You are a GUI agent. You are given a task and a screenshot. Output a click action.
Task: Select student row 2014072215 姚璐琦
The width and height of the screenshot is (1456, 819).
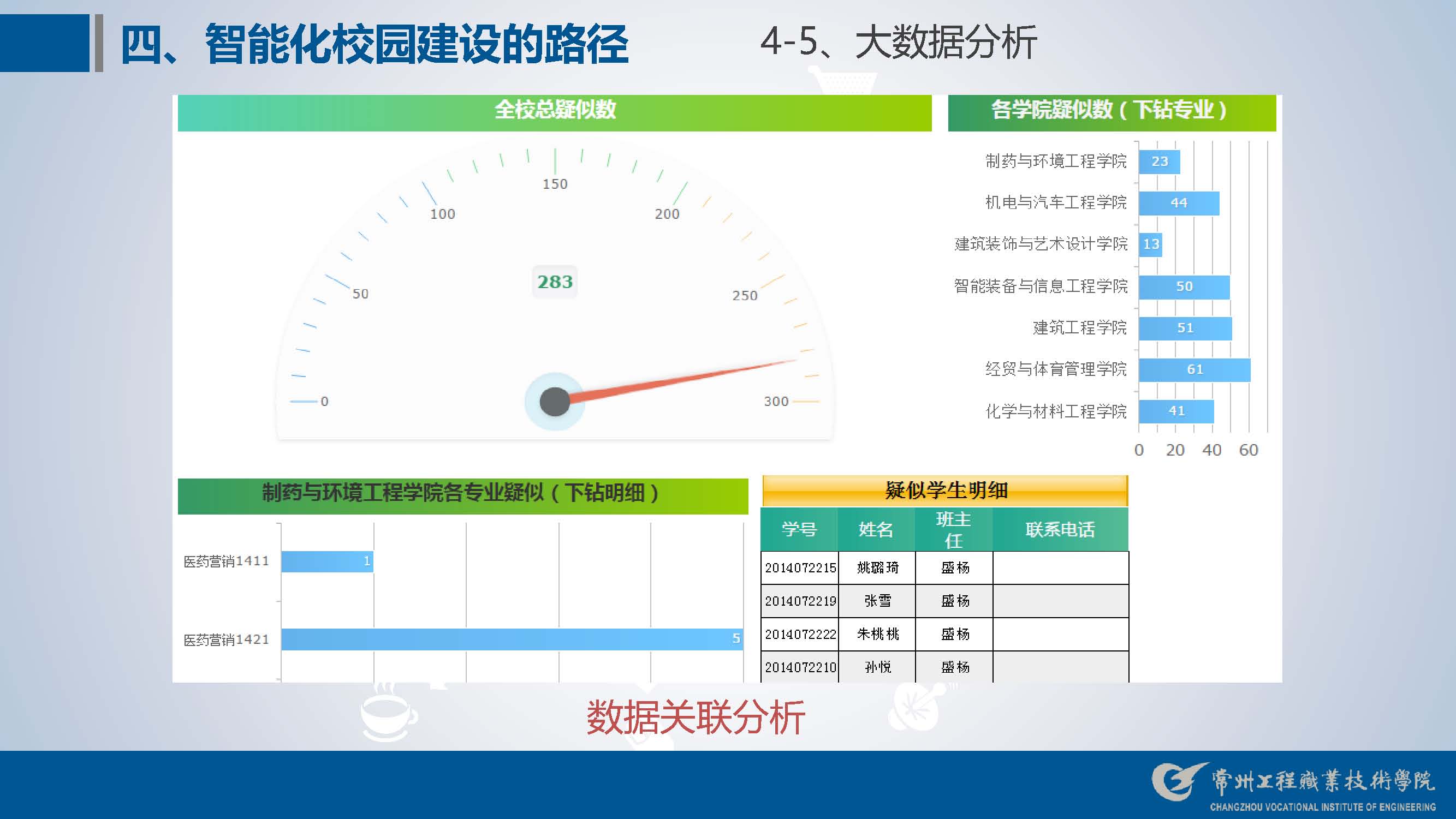pos(877,567)
